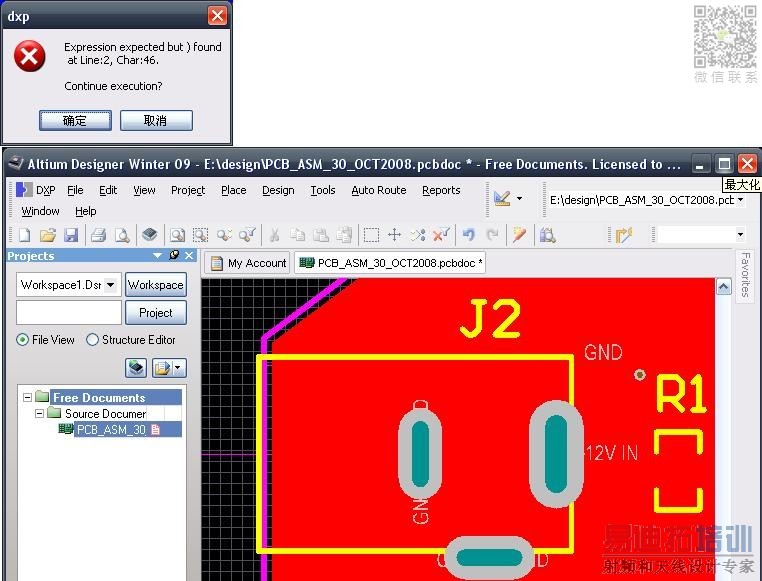The width and height of the screenshot is (762, 581).
Task: Select the Select Inside Area tool
Action: (x=371, y=236)
